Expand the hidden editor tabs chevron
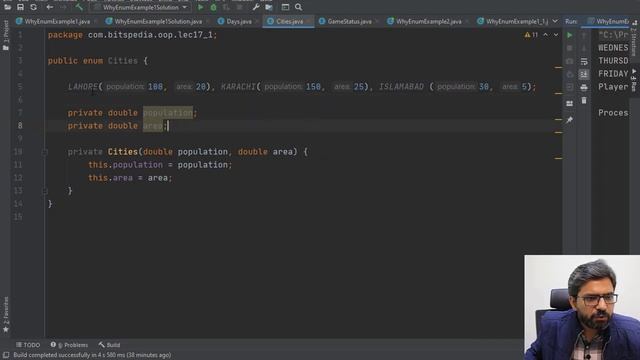640x360 pixels. point(555,21)
